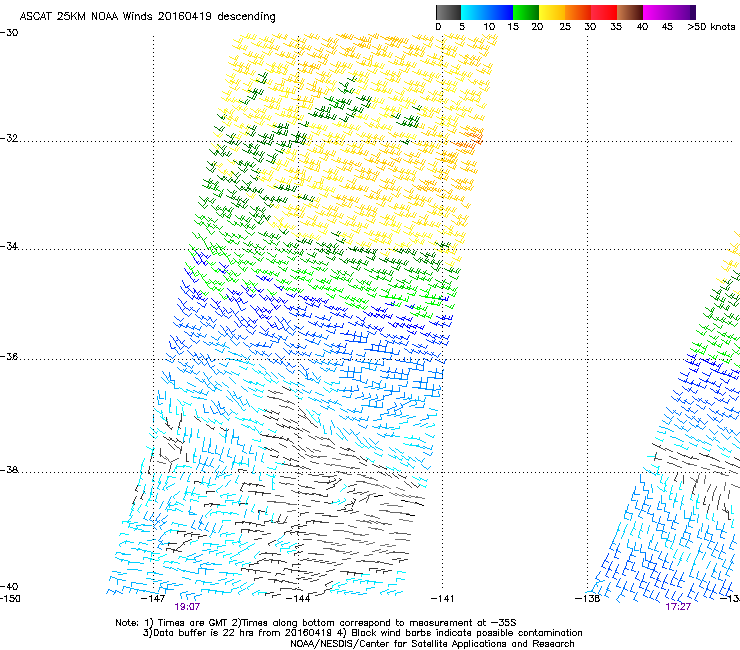Click the data buffer 22 hrs note line

coord(362,633)
